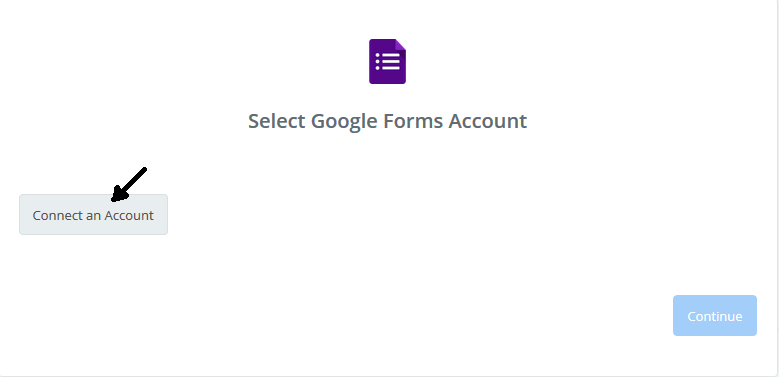Click the arrowhead tip above Connect button
The image size is (779, 377).
pyautogui.click(x=115, y=198)
